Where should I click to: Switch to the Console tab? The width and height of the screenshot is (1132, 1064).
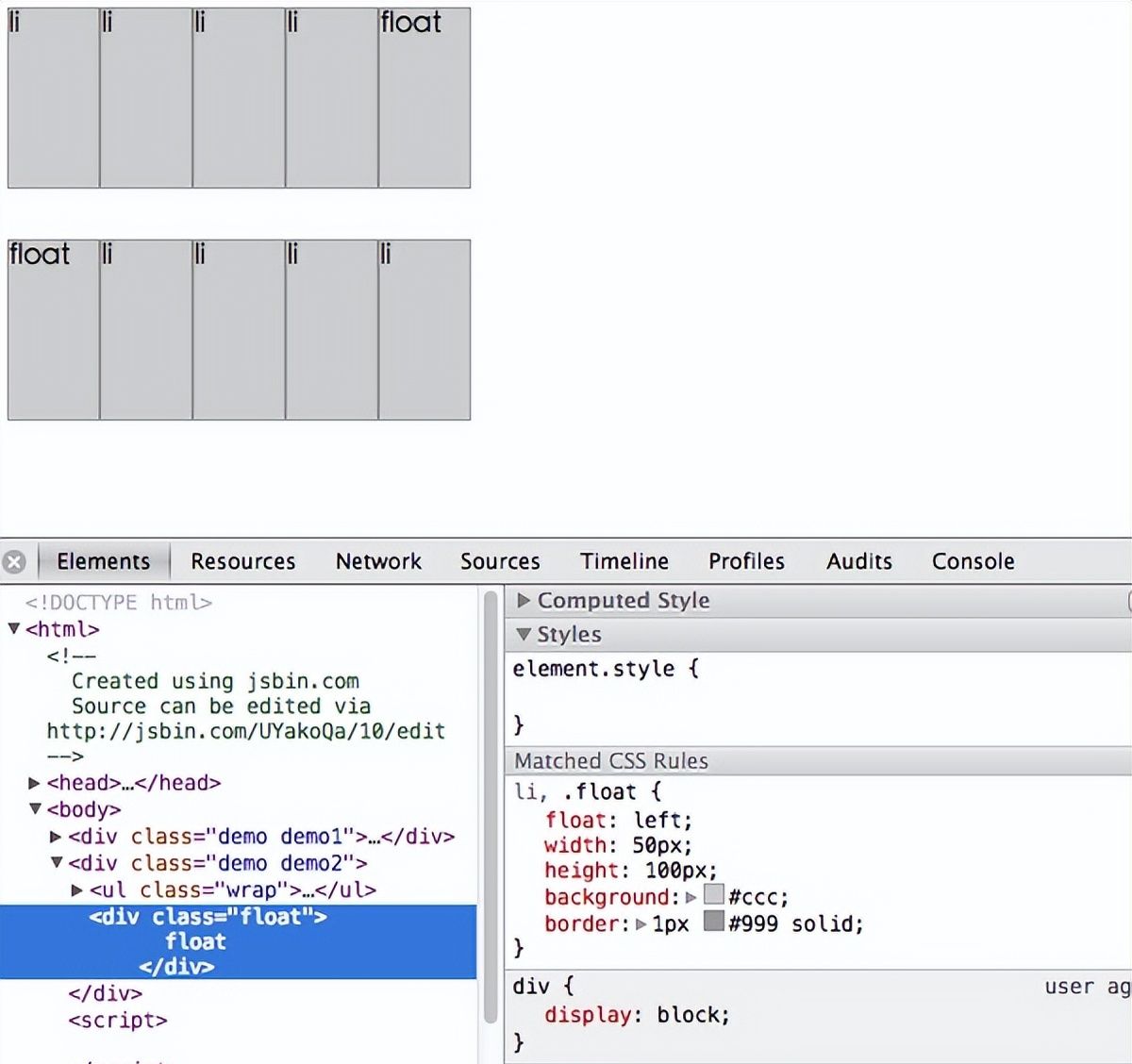click(x=973, y=561)
